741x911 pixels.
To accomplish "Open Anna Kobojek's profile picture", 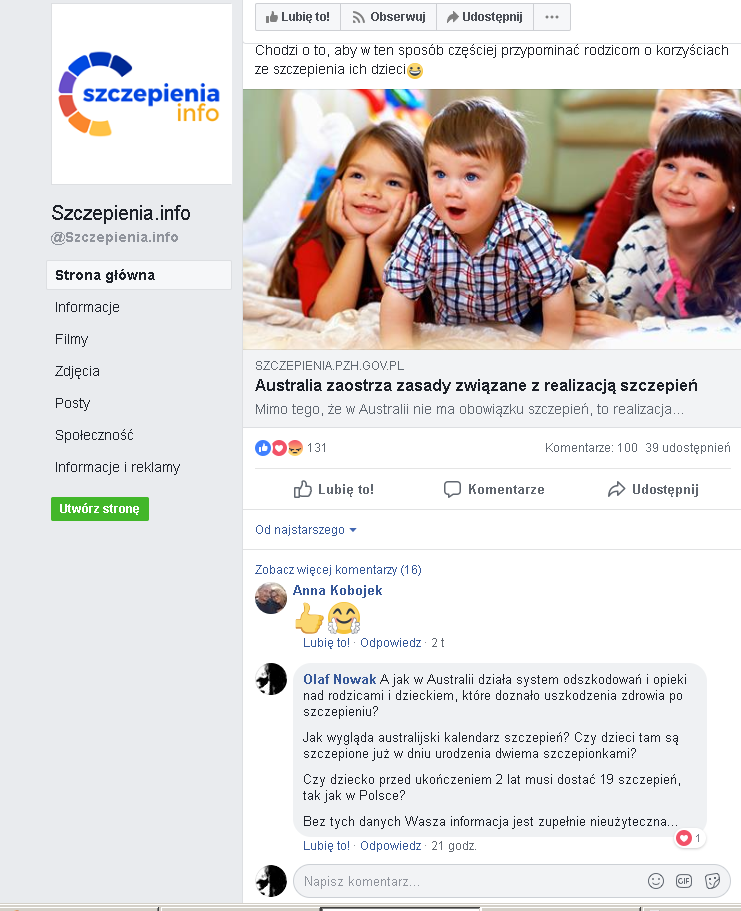I will coord(271,597).
